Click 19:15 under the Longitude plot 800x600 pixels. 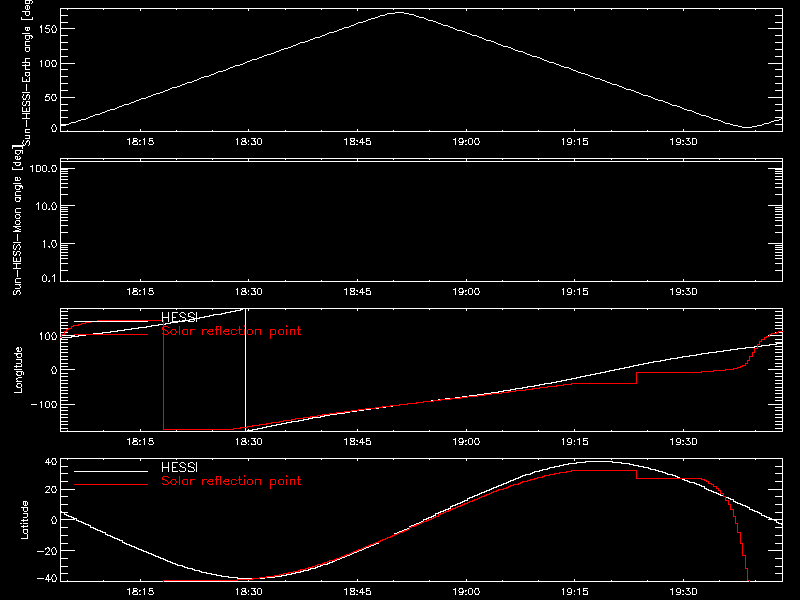[575, 442]
